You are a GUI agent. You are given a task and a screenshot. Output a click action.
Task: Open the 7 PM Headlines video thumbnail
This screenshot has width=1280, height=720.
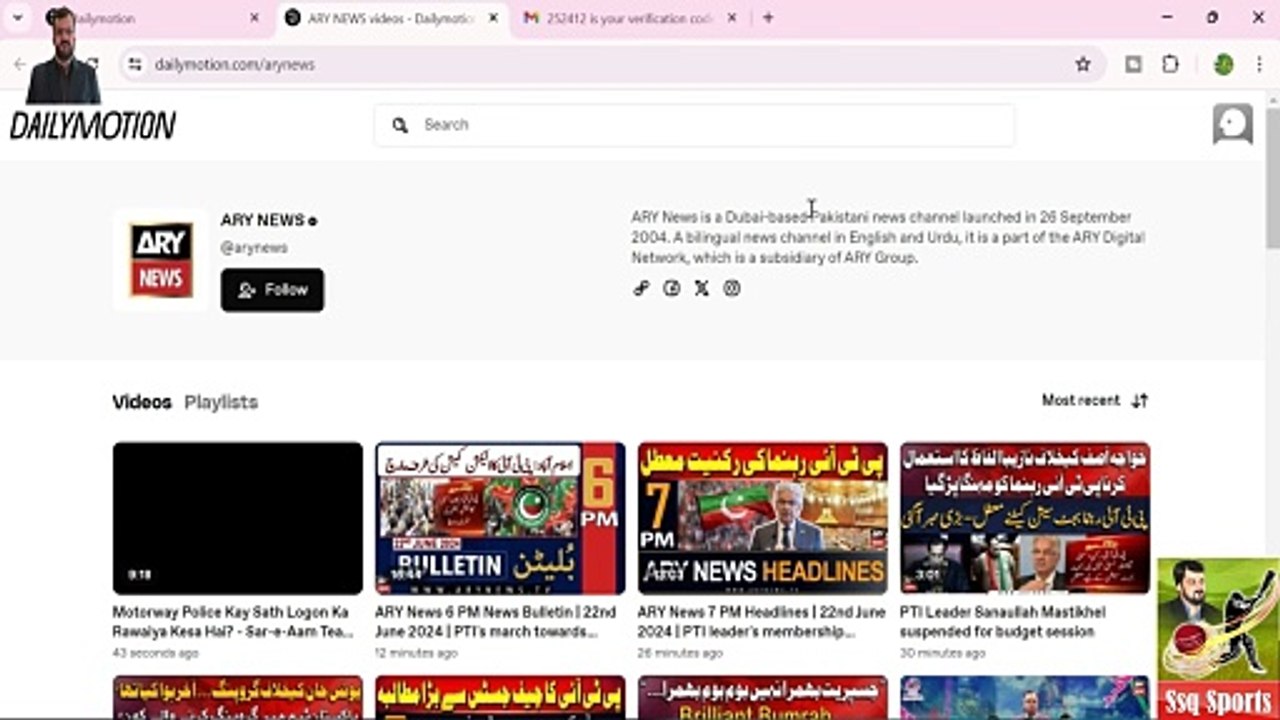(x=763, y=518)
